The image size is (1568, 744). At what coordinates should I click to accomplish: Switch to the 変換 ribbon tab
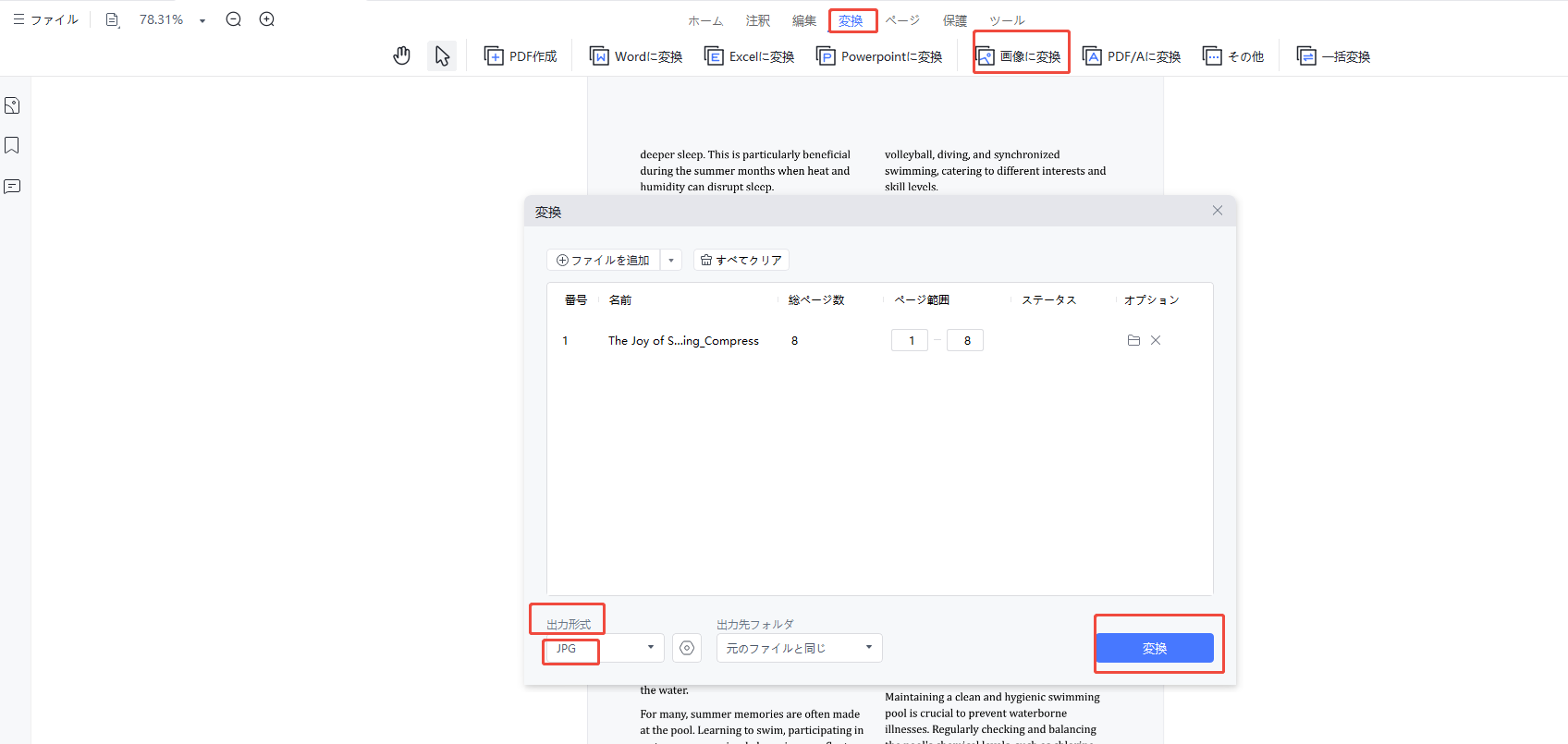851,20
